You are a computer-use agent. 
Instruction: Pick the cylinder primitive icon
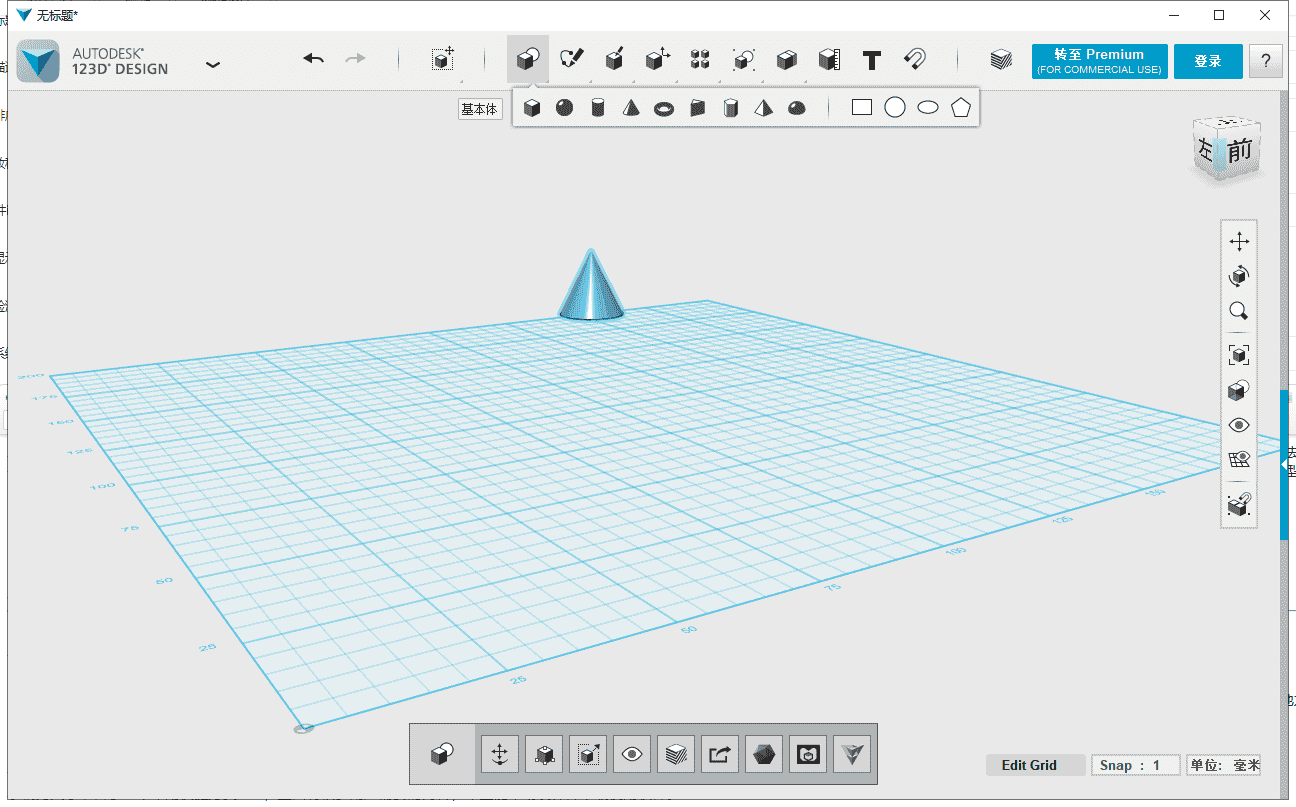coord(598,108)
